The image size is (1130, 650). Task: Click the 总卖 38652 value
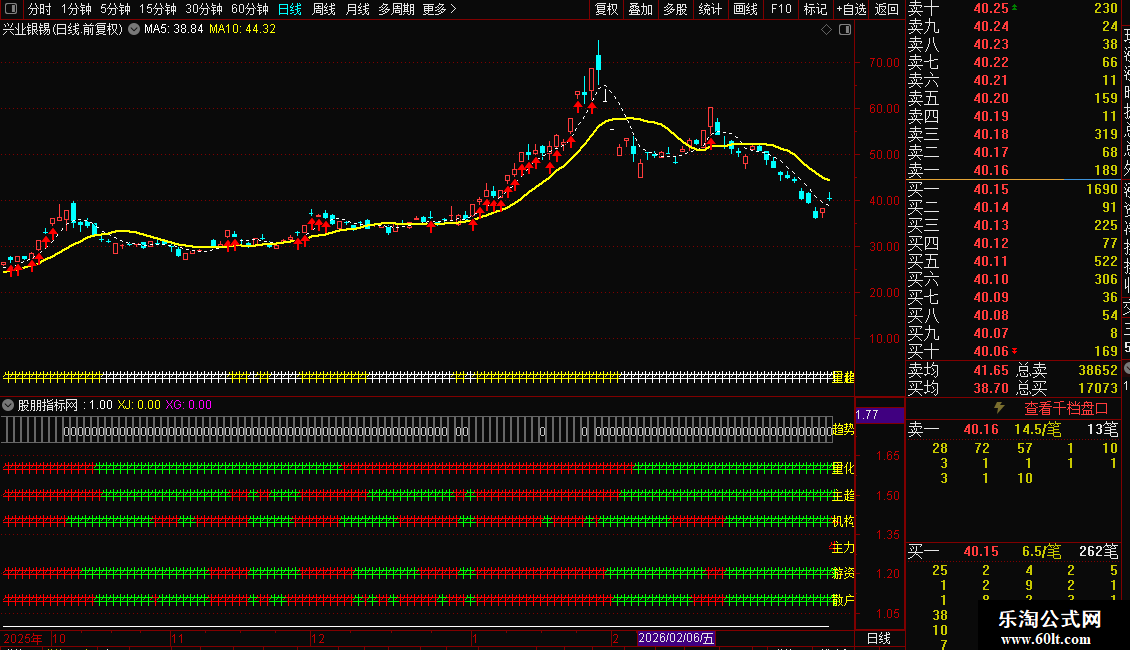point(1098,370)
